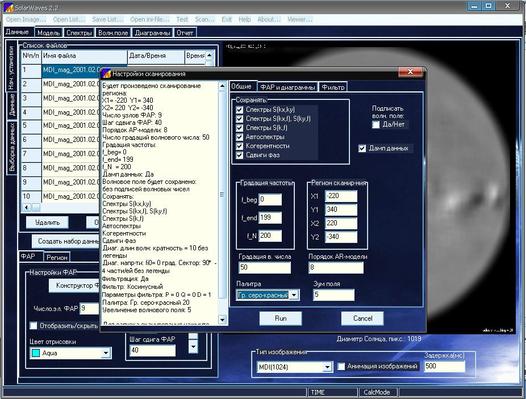Viewport: 526px width, 399px height.
Task: Expand the Aqua color dropdown
Action: tap(106, 353)
